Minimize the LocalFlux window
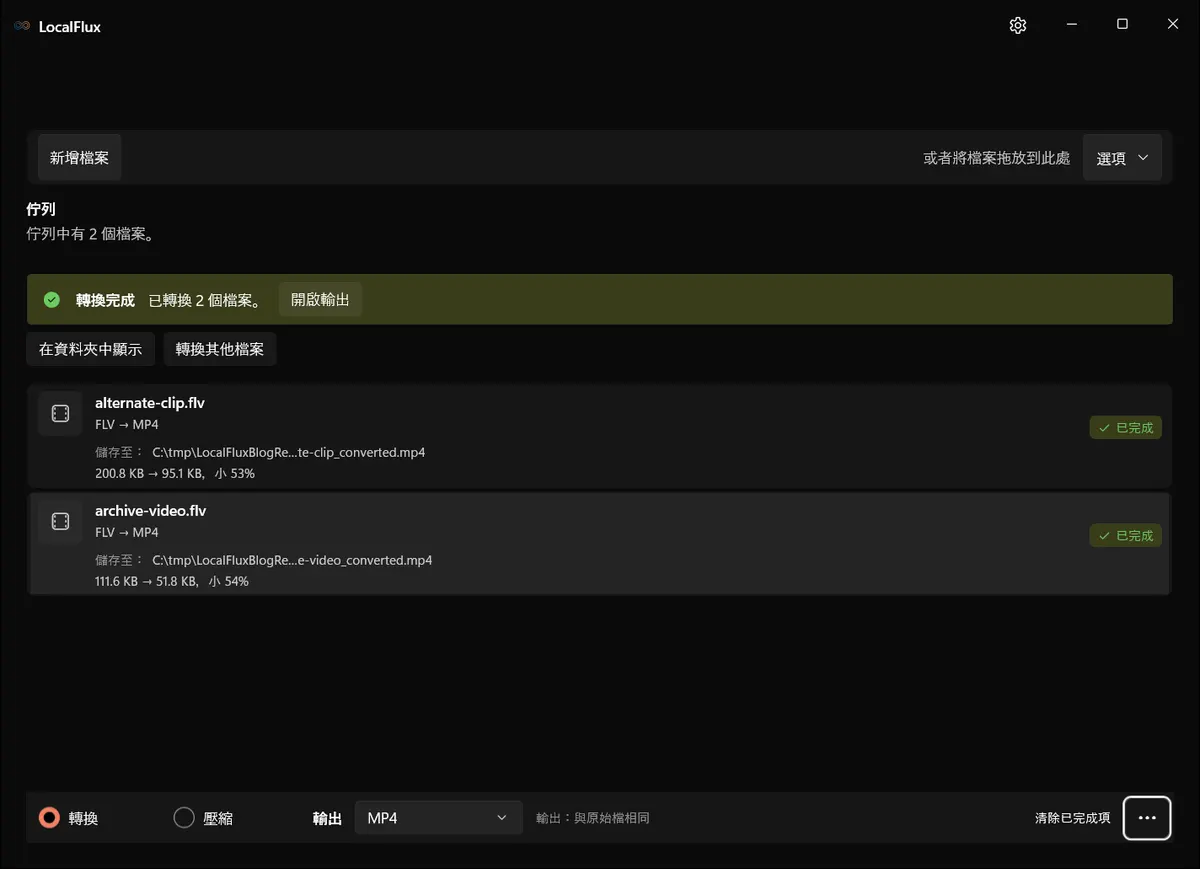This screenshot has height=869, width=1200. tap(1071, 25)
